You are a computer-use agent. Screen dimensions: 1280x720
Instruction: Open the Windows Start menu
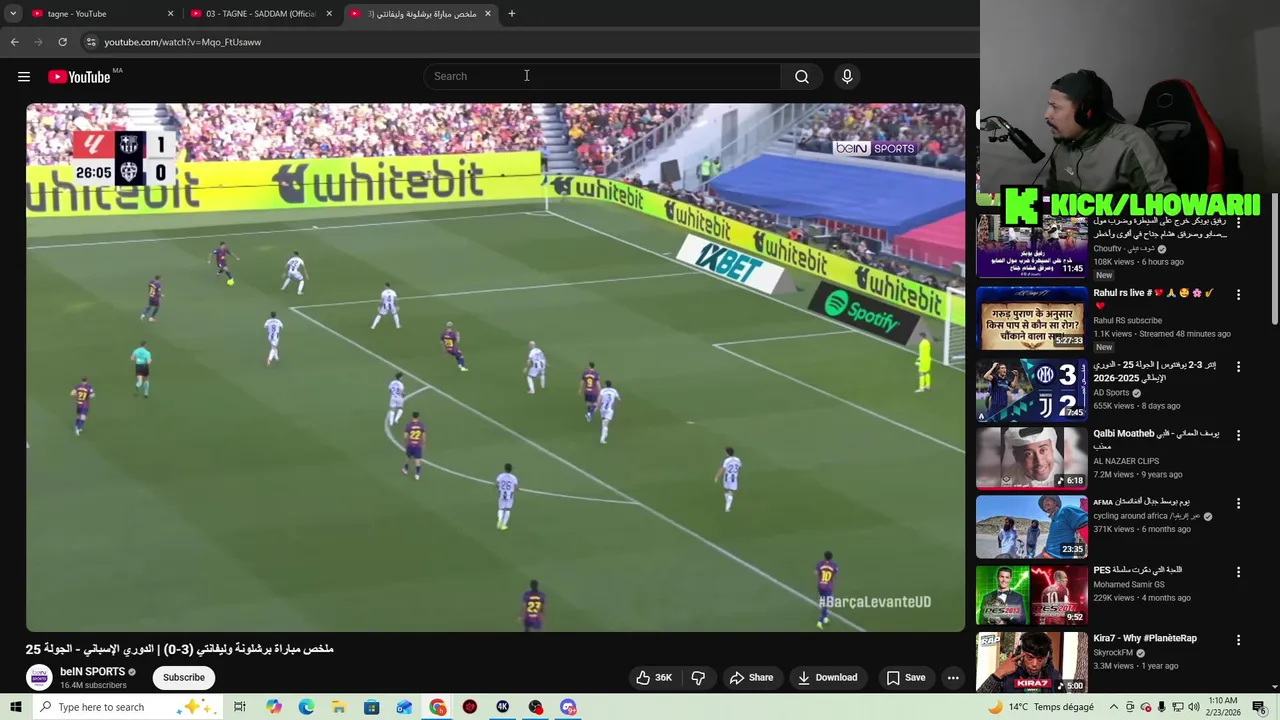pyautogui.click(x=15, y=707)
